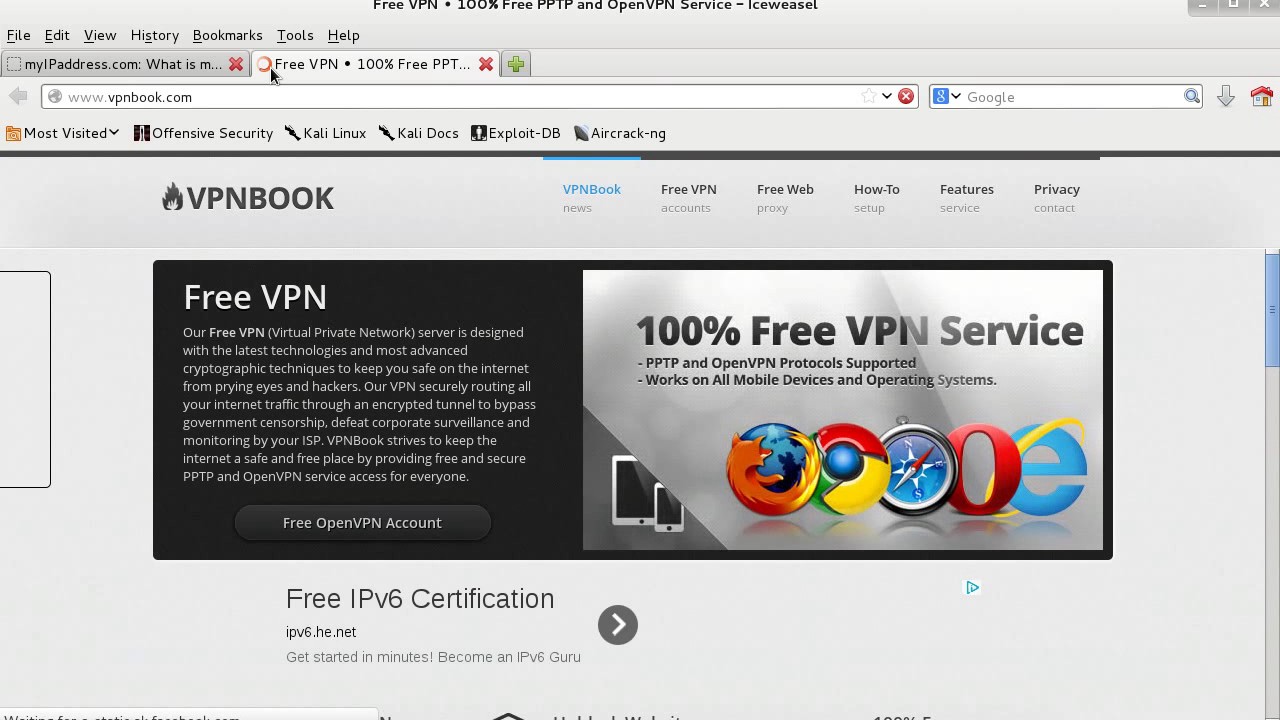Click the Internet Explorer icon in banner
The height and width of the screenshot is (720, 1280).
[1050, 468]
